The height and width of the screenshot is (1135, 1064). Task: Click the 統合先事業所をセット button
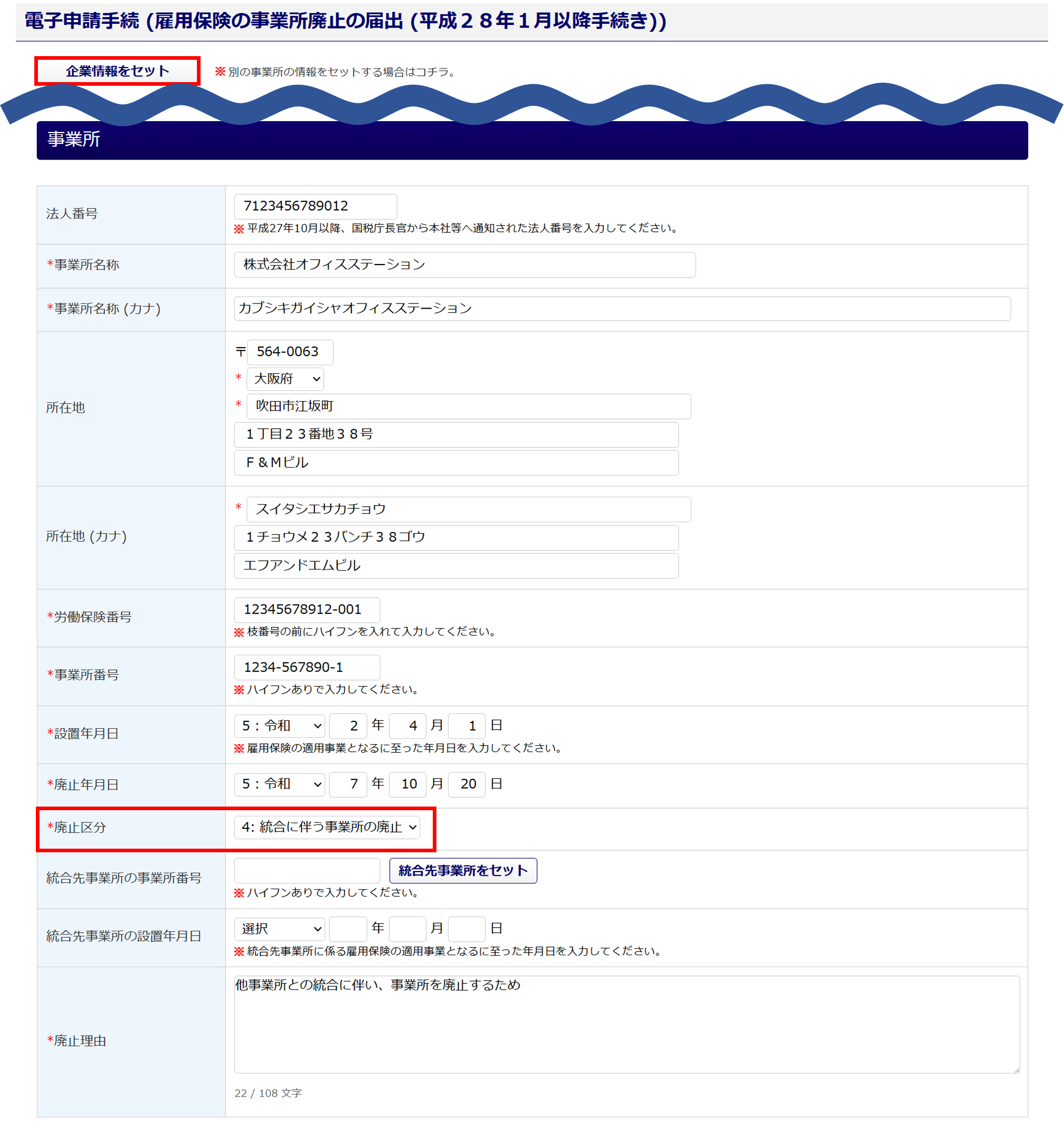pyautogui.click(x=462, y=870)
